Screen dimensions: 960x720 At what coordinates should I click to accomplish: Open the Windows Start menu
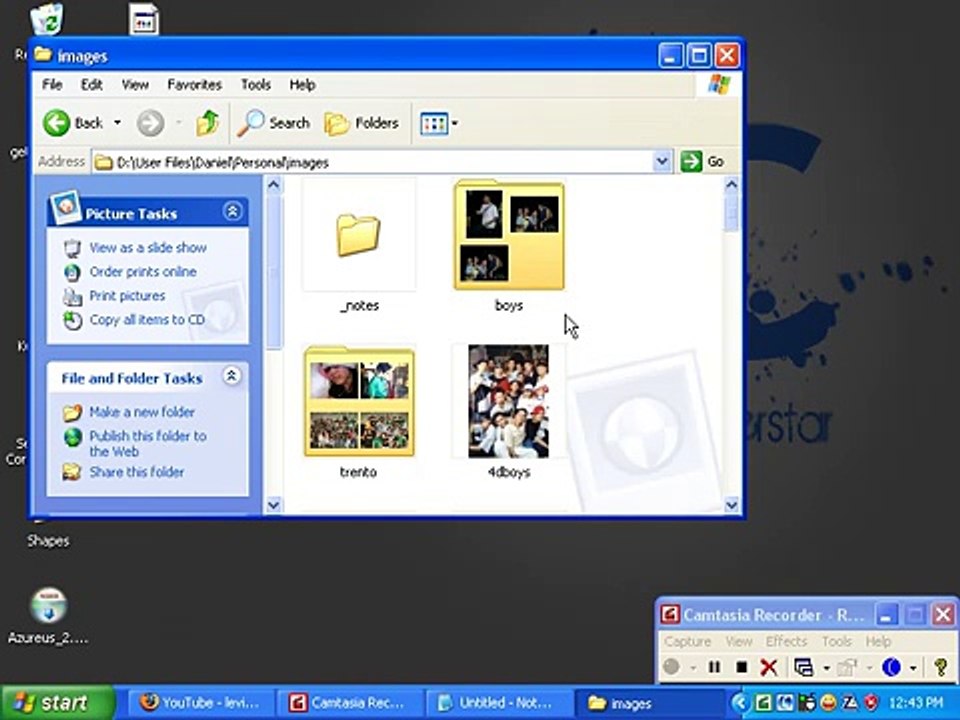pos(57,702)
